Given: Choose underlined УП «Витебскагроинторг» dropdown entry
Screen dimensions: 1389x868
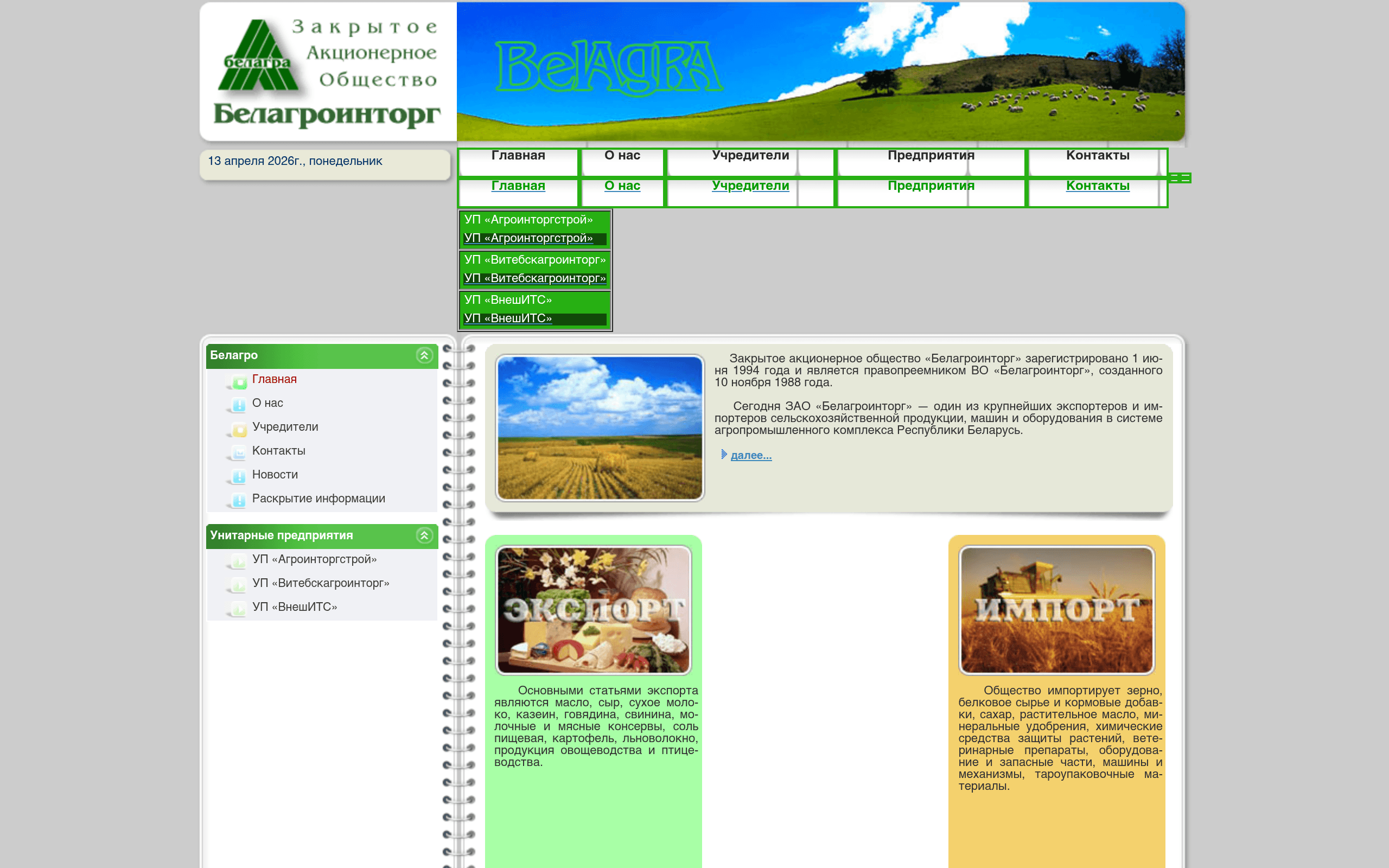Looking at the screenshot, I should point(534,278).
